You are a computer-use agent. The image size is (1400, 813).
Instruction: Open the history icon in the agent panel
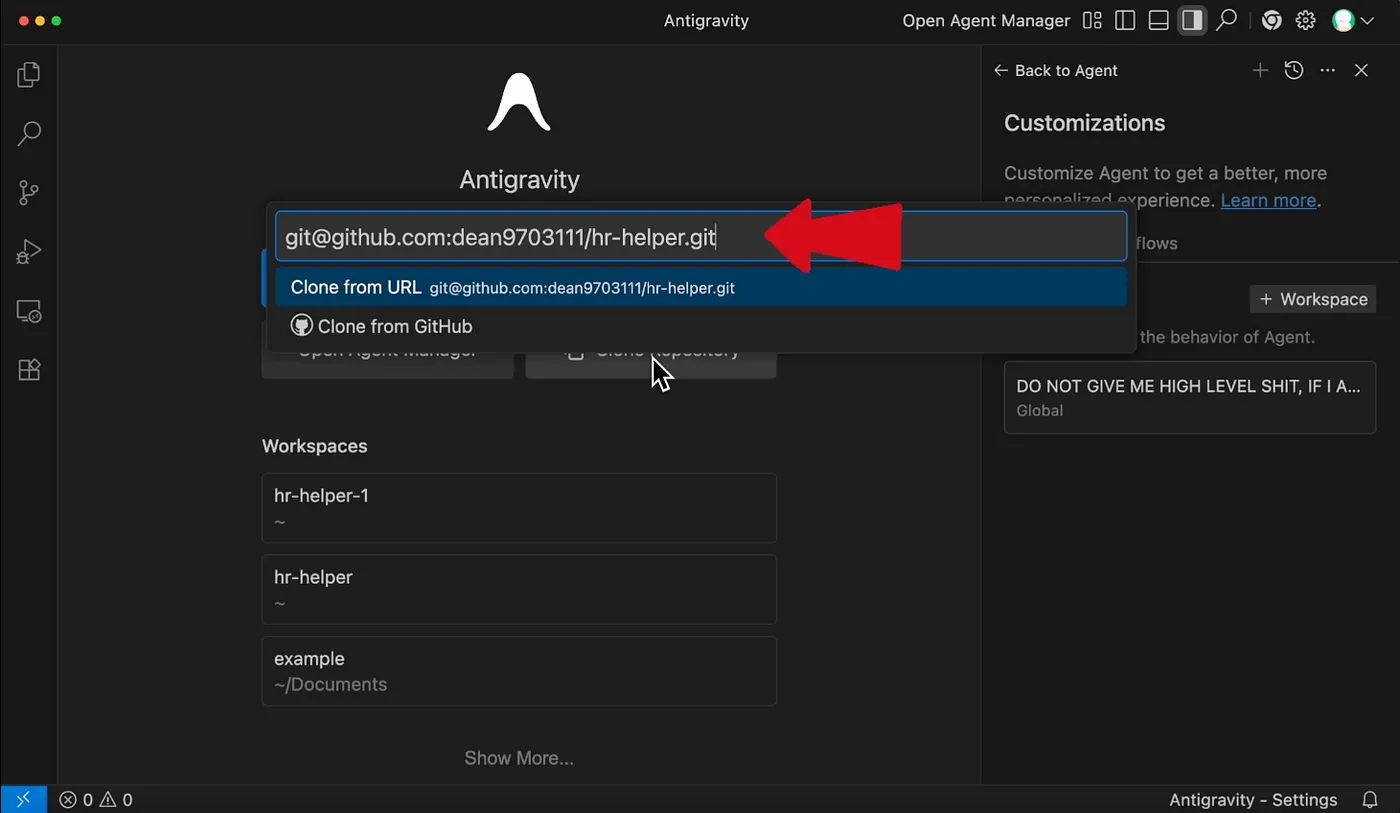click(x=1294, y=70)
